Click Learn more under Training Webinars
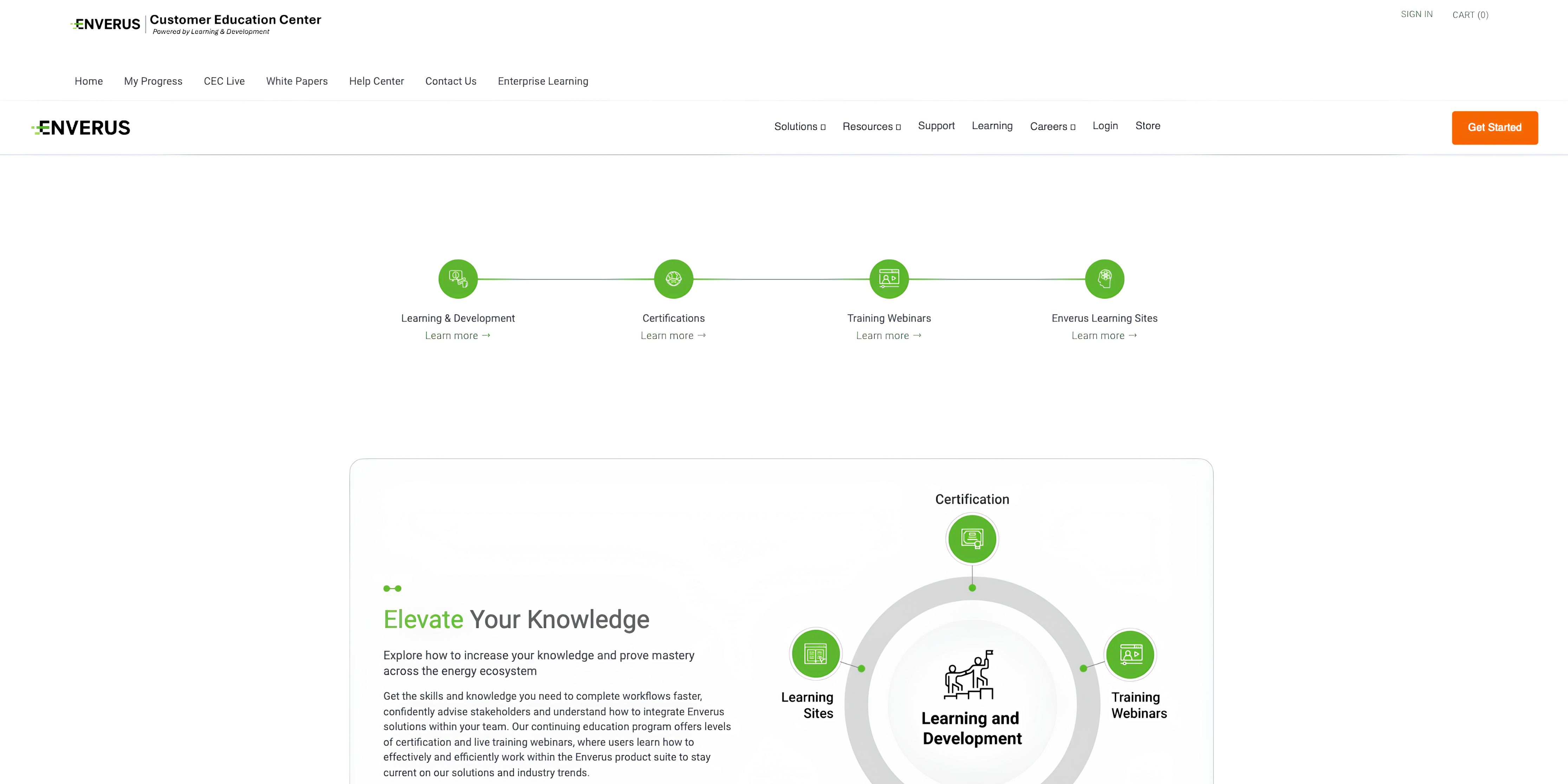The height and width of the screenshot is (784, 1568). 889,336
